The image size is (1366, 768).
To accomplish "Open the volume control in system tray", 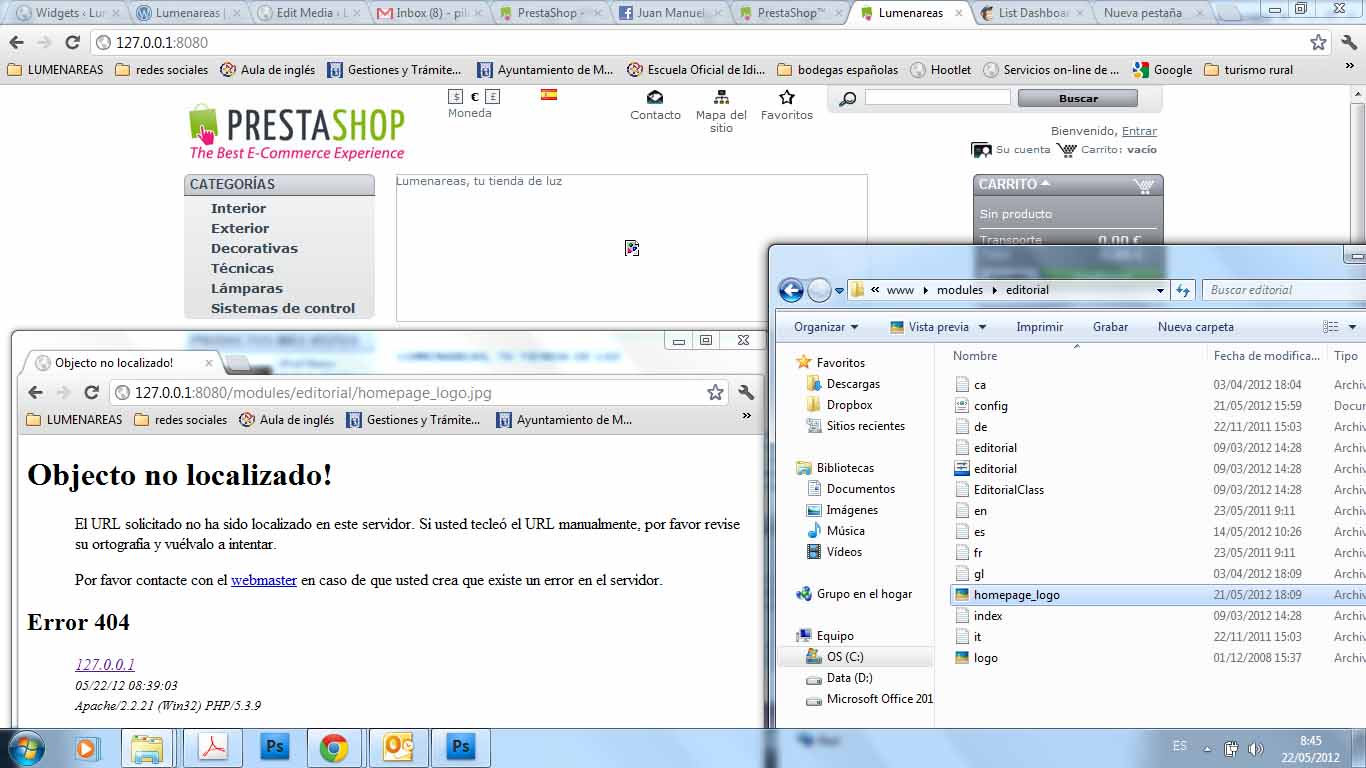I will pos(1256,748).
